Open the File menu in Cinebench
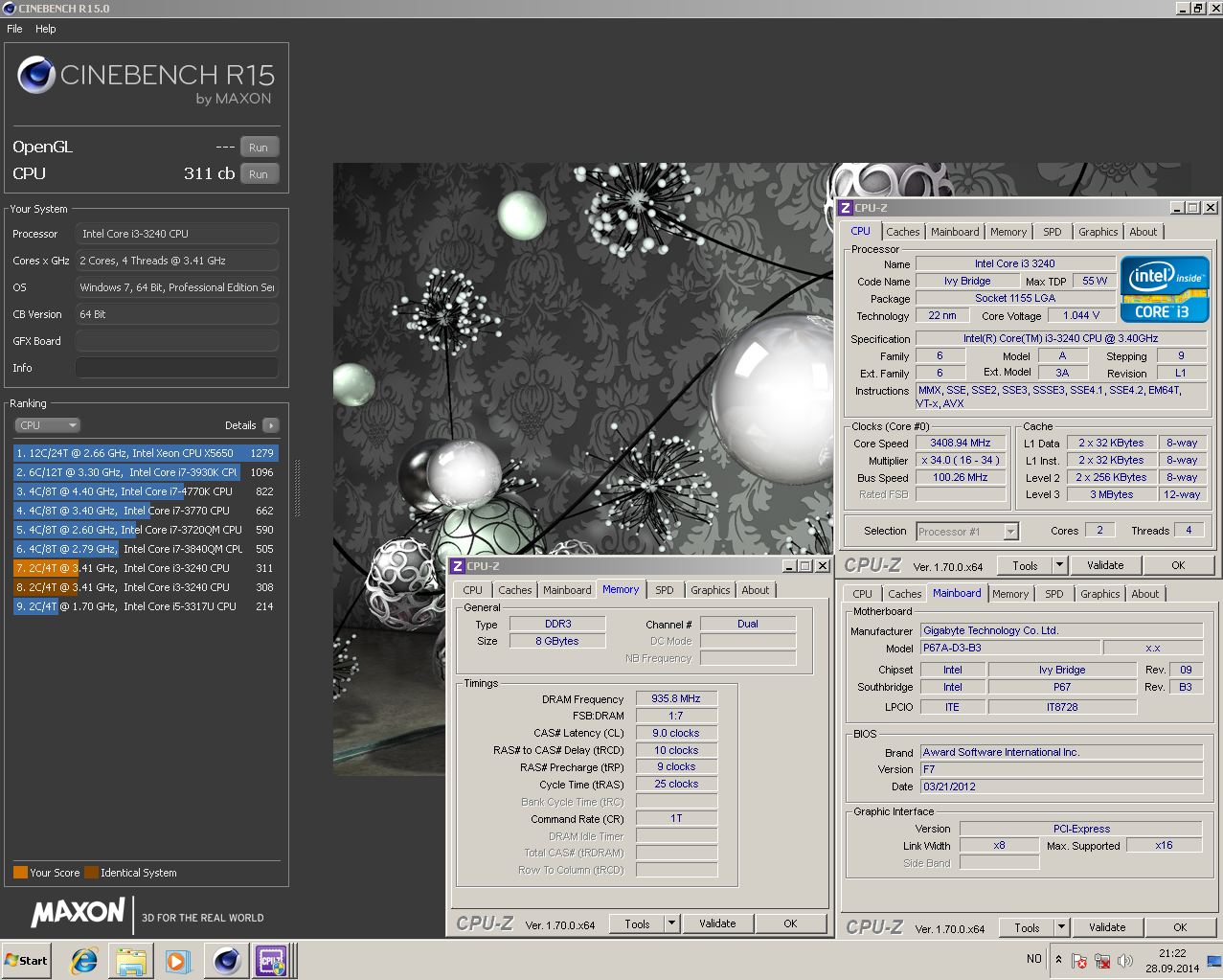 click(x=14, y=29)
